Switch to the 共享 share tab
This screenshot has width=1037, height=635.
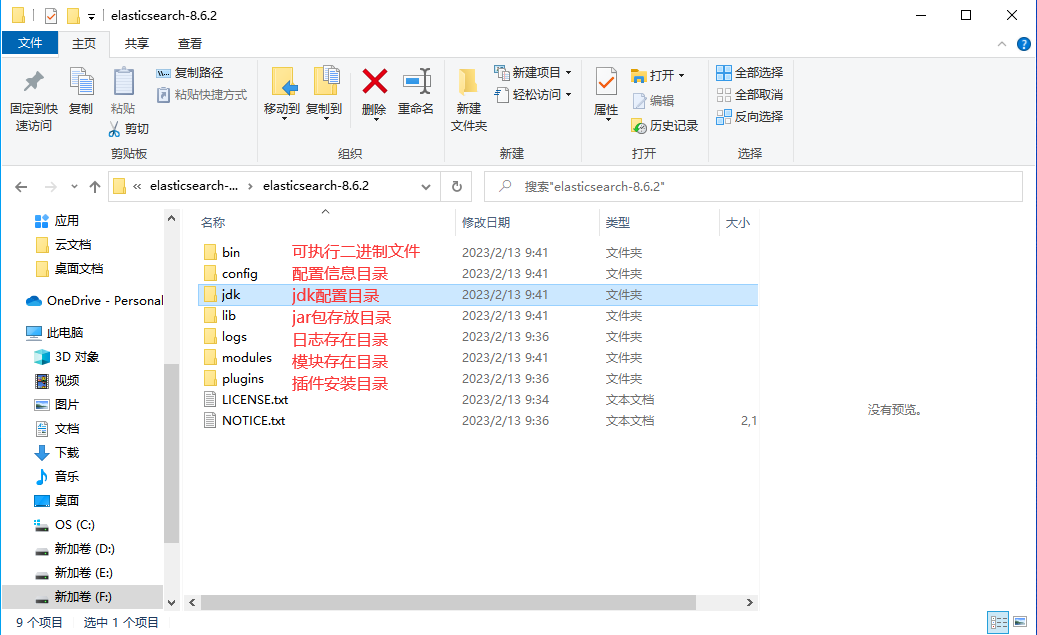click(x=137, y=44)
